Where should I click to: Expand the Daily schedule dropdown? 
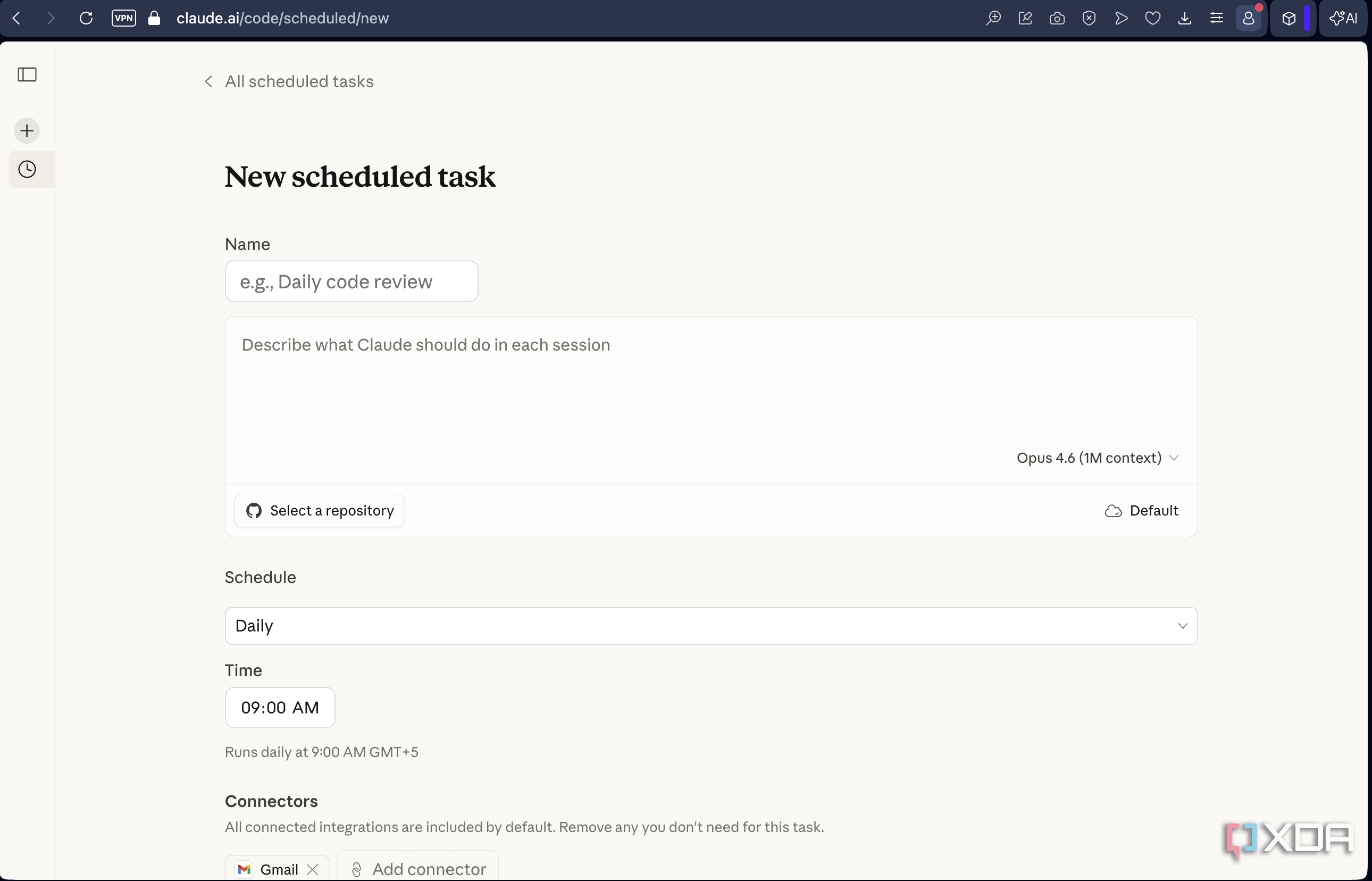[711, 626]
